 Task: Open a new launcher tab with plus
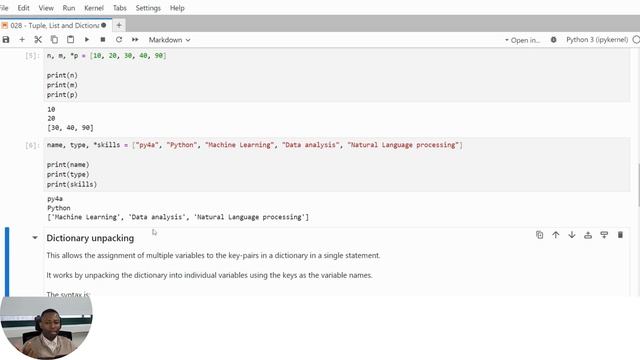click(119, 25)
